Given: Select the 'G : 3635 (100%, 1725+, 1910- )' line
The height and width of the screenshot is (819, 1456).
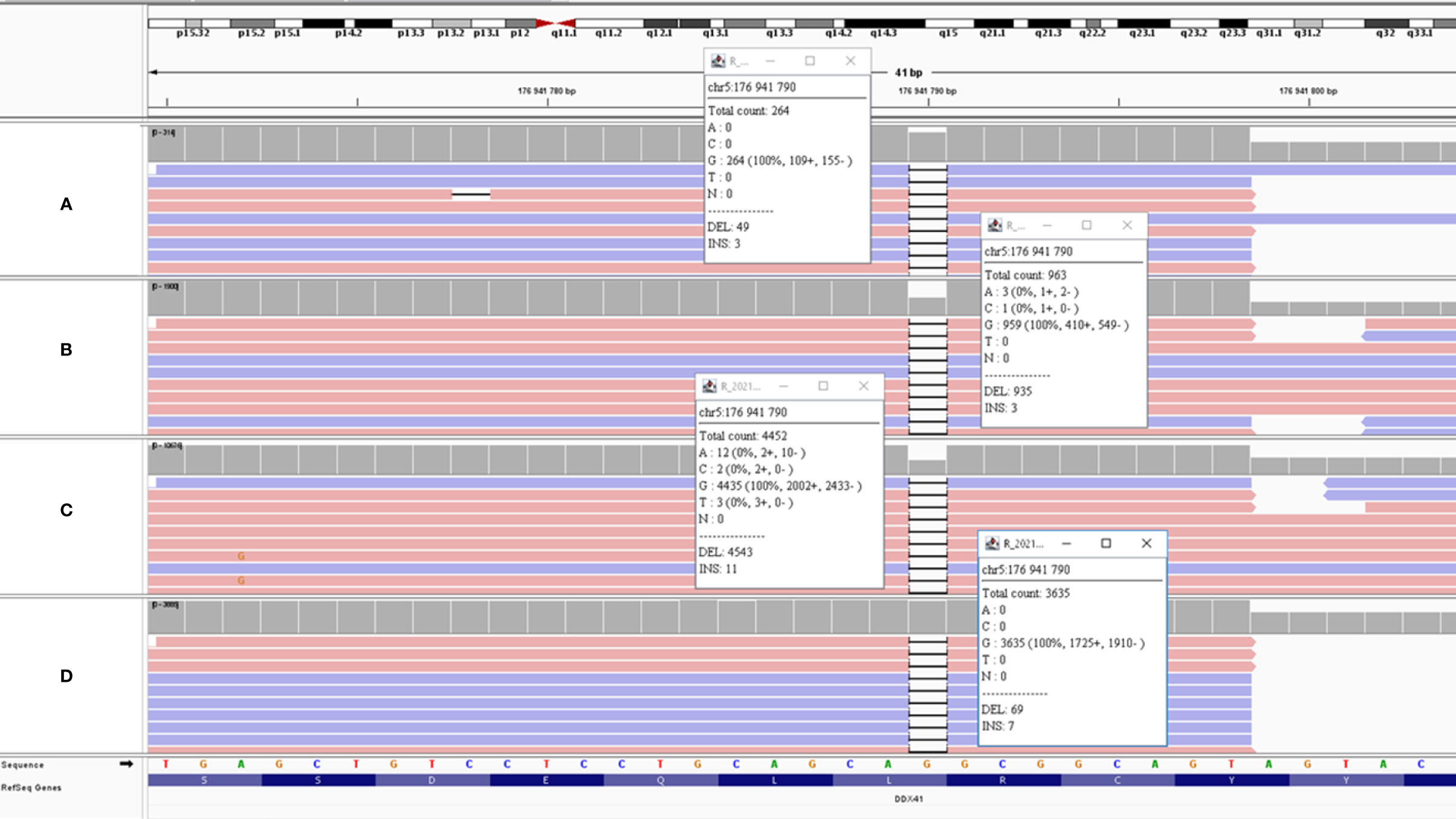Looking at the screenshot, I should [1063, 643].
